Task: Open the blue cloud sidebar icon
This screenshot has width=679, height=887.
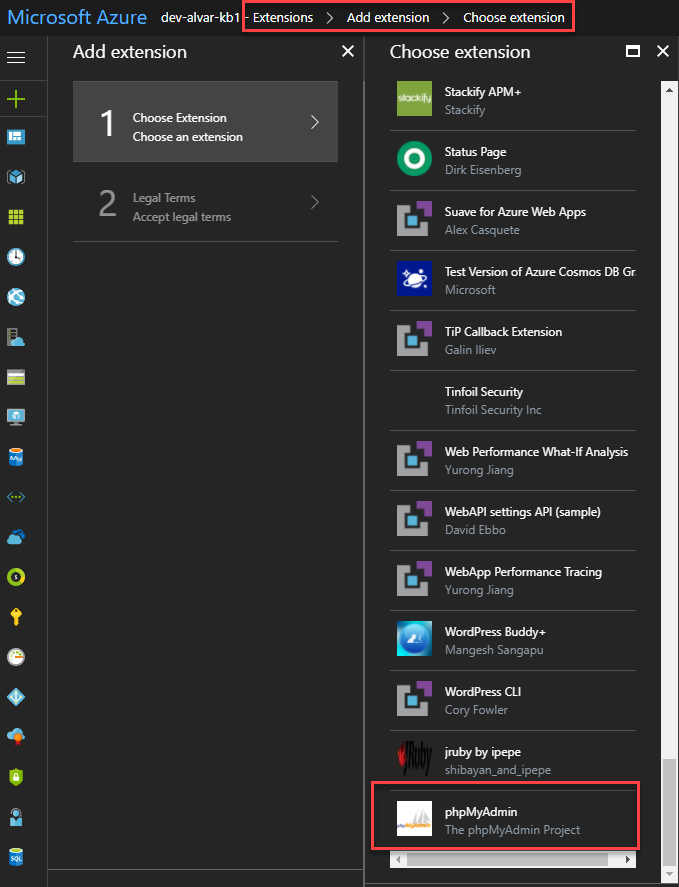Action: coord(16,537)
